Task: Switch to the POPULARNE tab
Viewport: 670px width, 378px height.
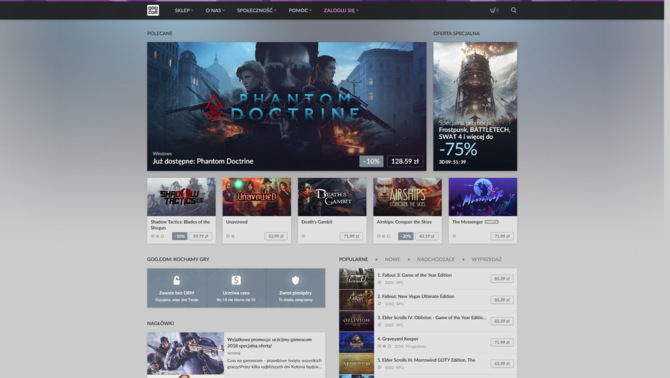Action: 353,259
